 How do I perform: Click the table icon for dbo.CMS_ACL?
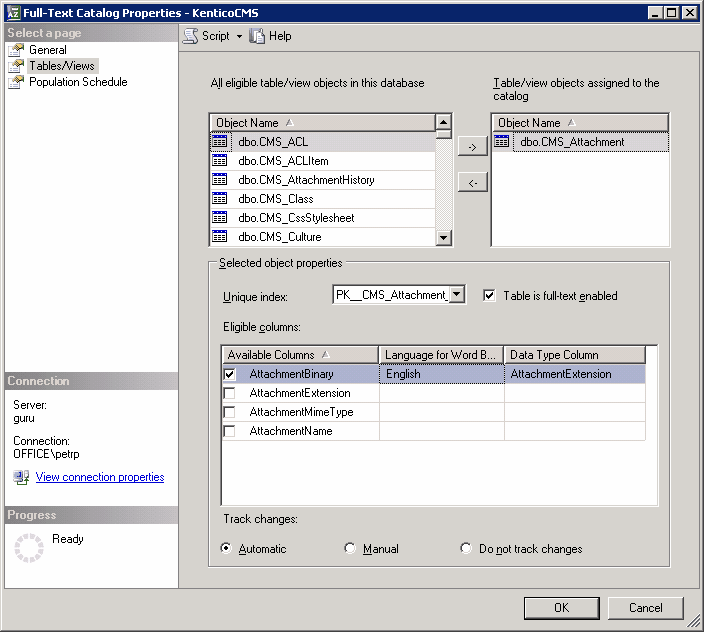220,141
